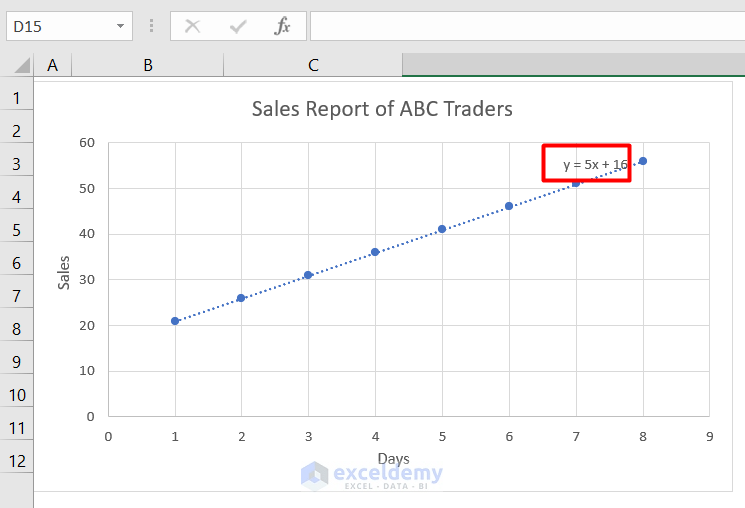The height and width of the screenshot is (508, 745).
Task: Select row 5 header
Action: [17, 230]
